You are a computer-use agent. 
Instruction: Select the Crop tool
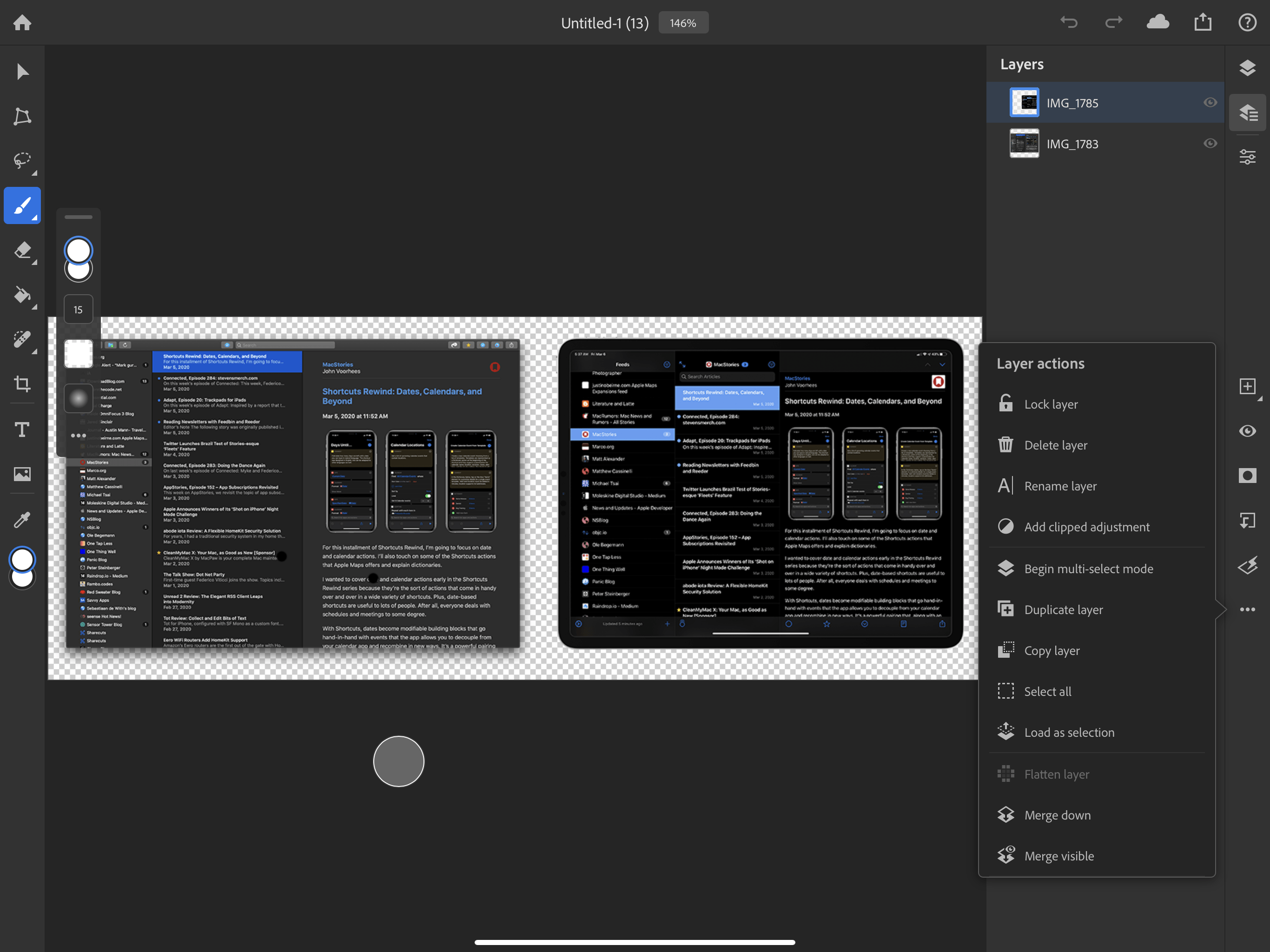[22, 384]
